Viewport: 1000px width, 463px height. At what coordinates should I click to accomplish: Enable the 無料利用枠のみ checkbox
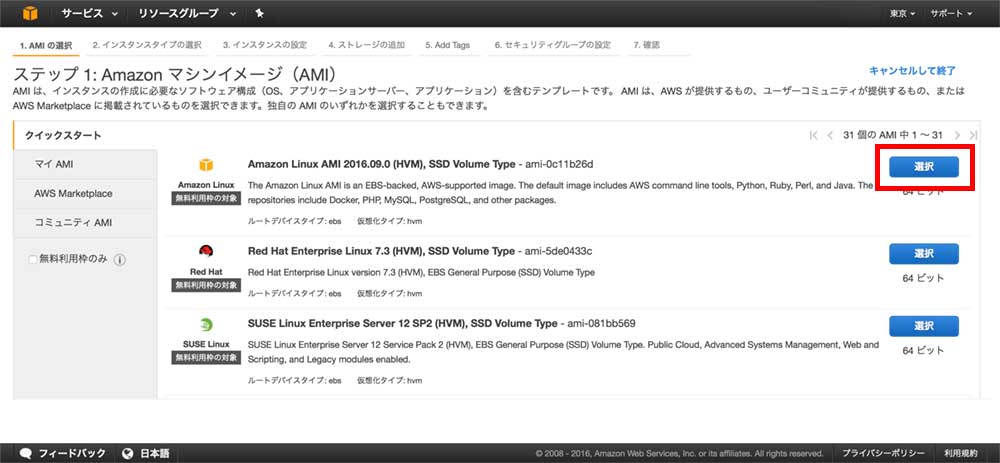point(33,260)
